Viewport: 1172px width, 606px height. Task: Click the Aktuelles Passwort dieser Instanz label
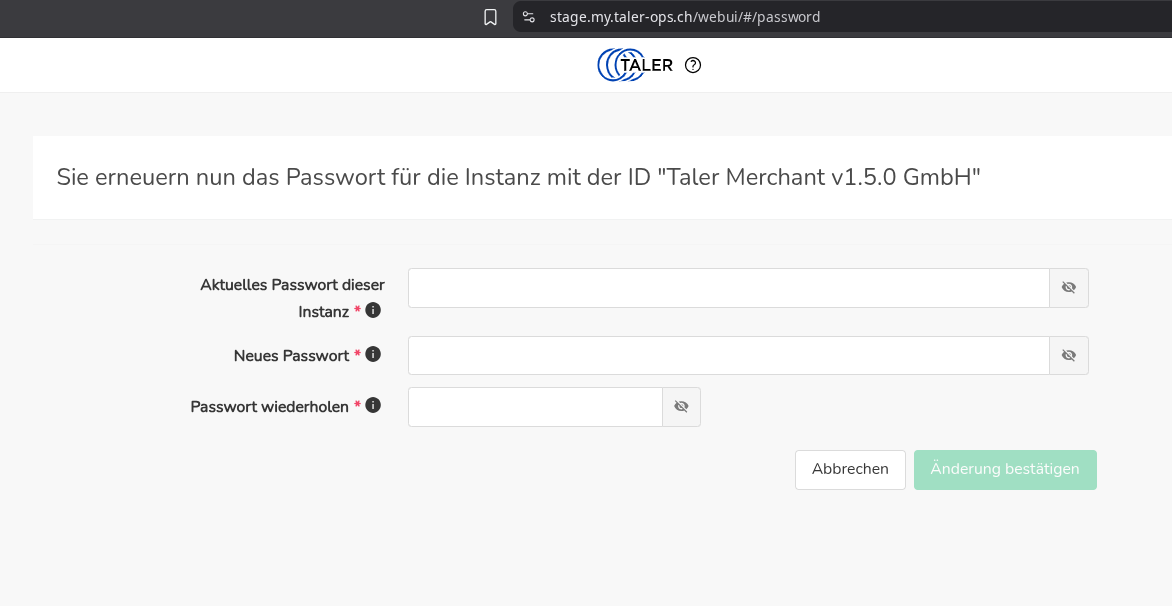[292, 285]
